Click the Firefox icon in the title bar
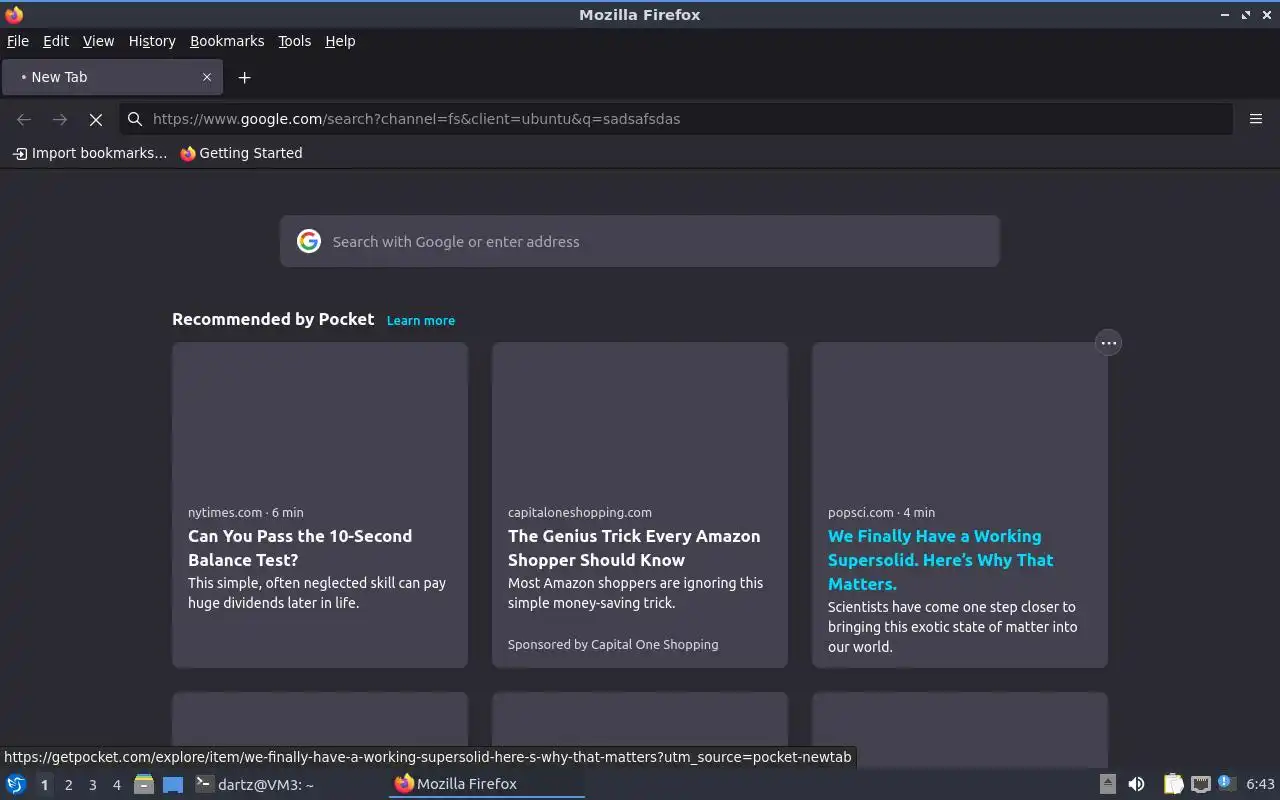 pos(14,14)
